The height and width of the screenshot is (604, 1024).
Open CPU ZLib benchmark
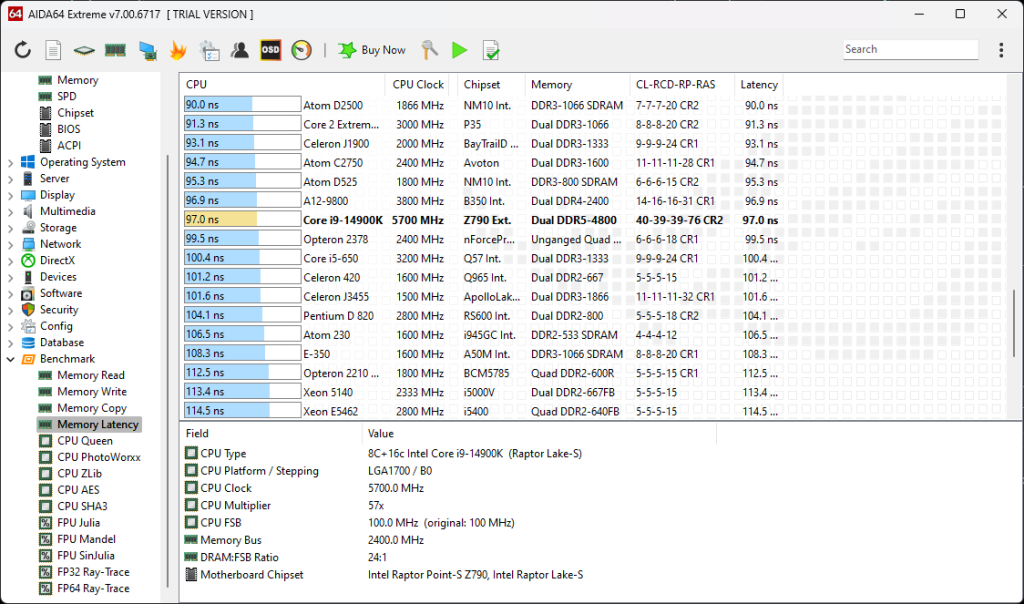[79, 473]
